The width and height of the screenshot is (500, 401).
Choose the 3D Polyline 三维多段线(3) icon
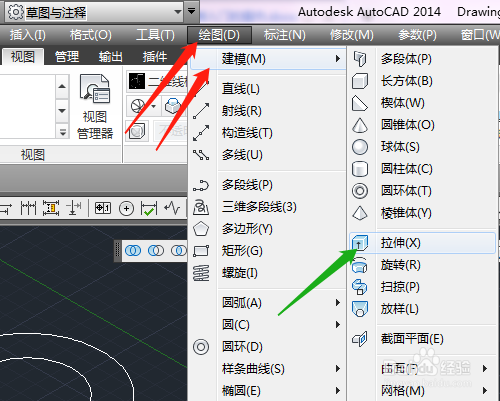(201, 207)
